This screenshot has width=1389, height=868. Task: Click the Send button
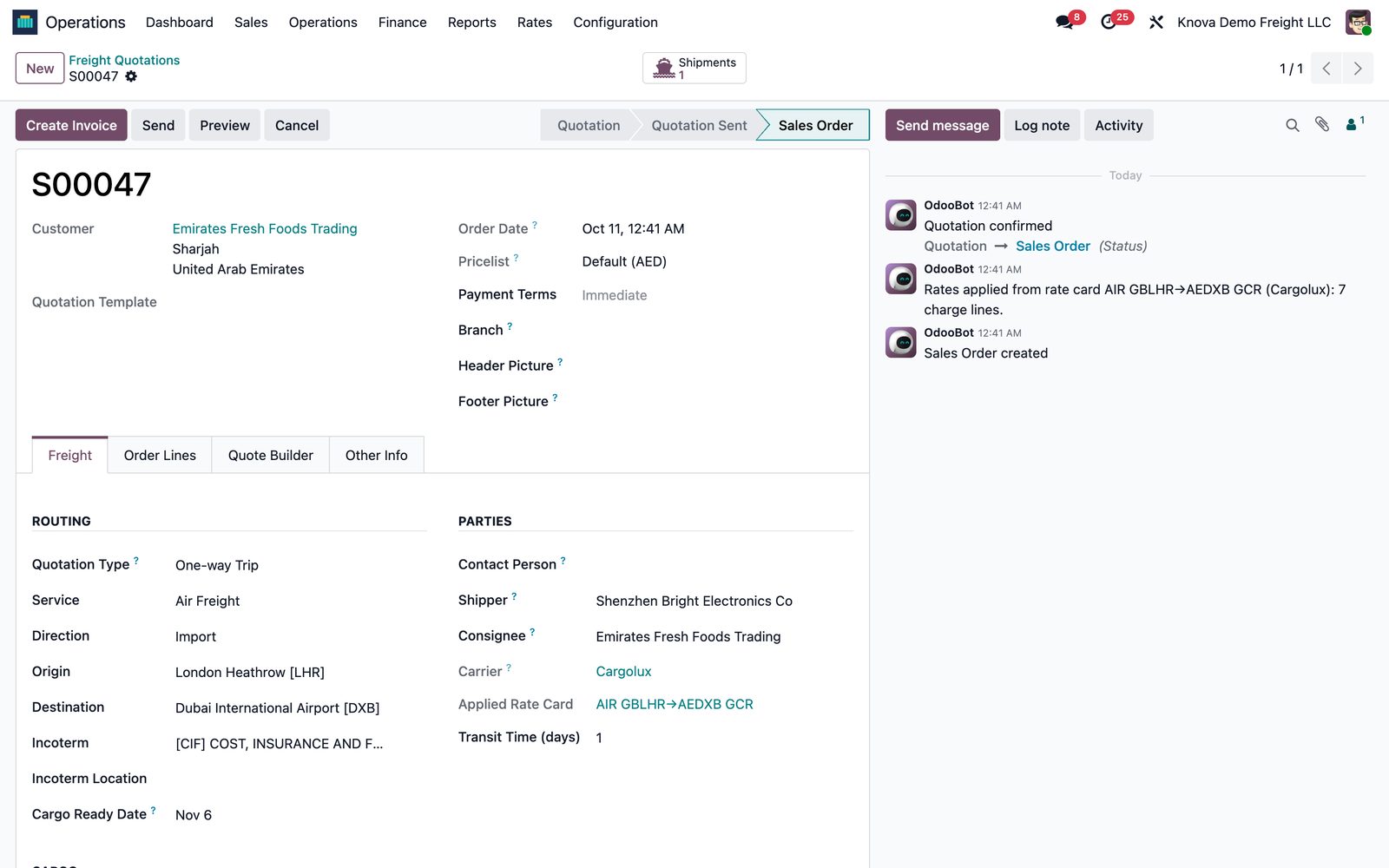[158, 125]
